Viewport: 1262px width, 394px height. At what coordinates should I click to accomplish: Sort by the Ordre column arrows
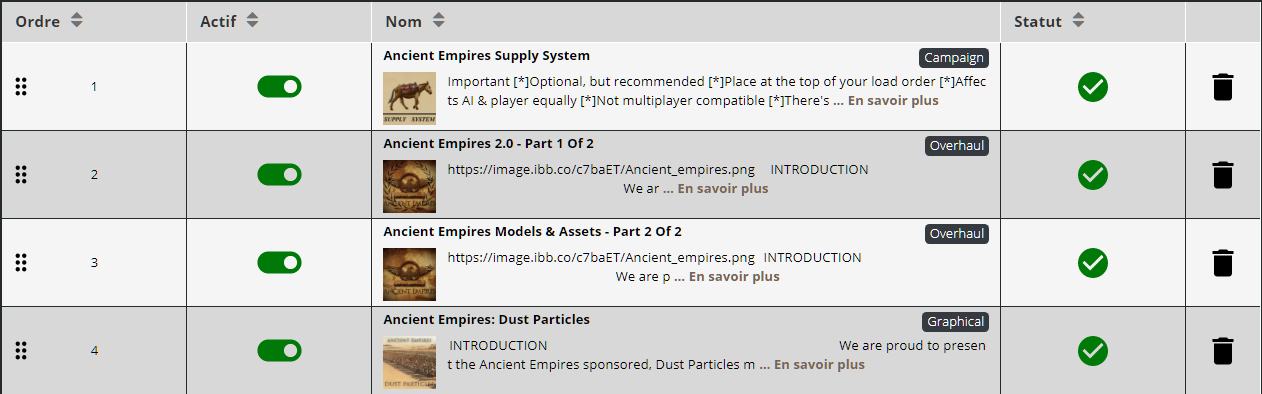pos(78,20)
